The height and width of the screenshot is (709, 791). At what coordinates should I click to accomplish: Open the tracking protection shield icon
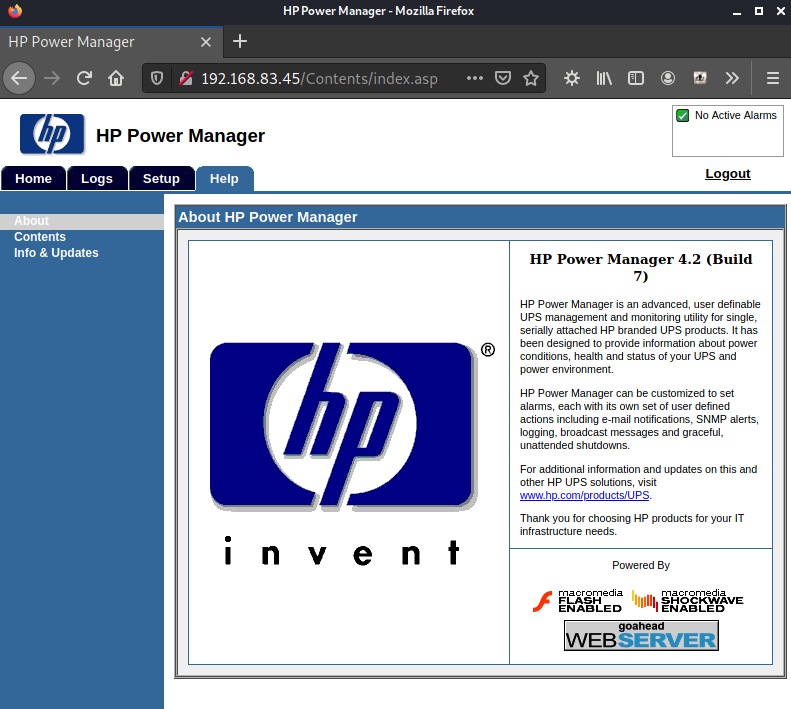point(157,78)
